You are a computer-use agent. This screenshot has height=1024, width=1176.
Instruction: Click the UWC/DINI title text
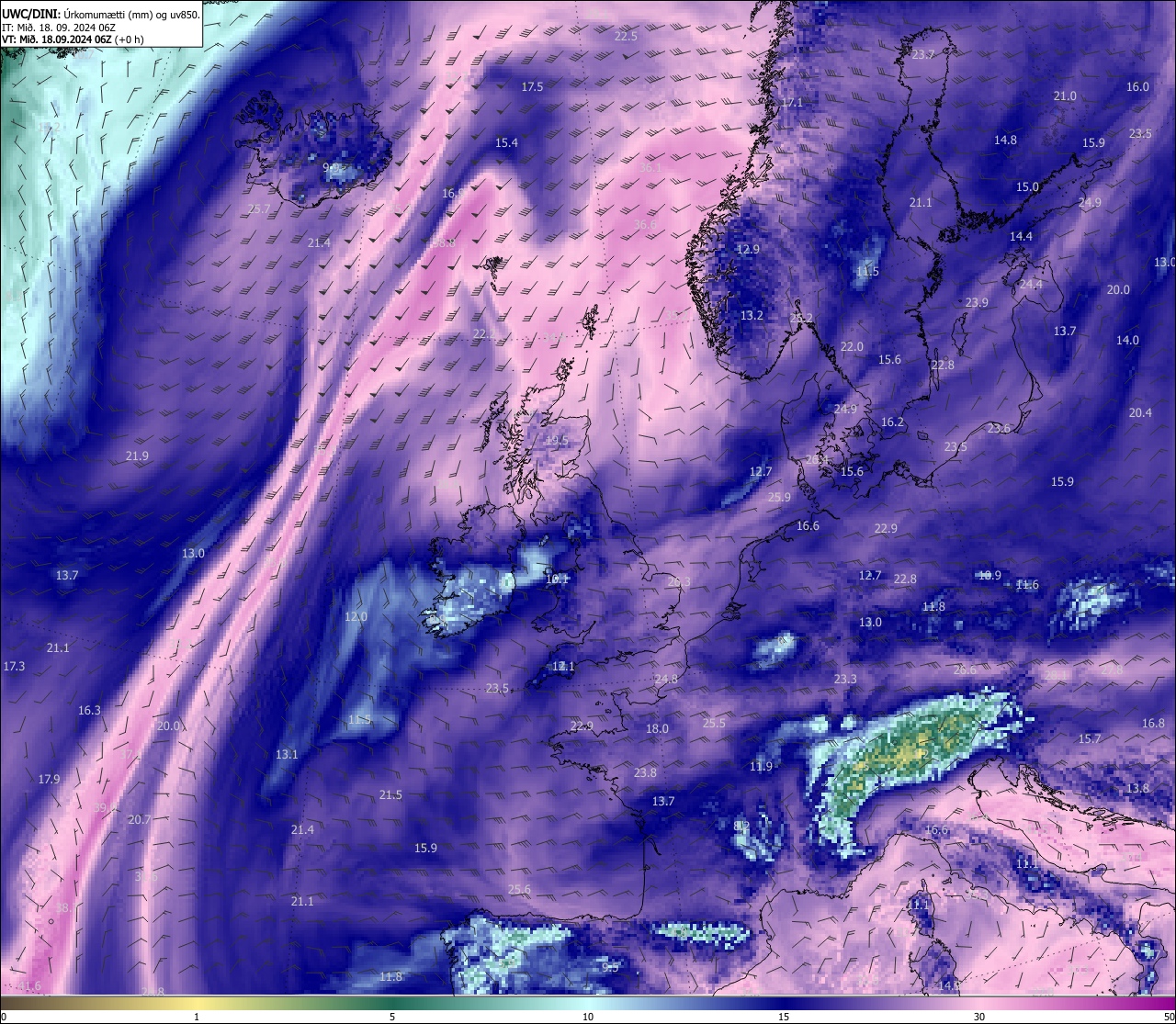pyautogui.click(x=30, y=14)
